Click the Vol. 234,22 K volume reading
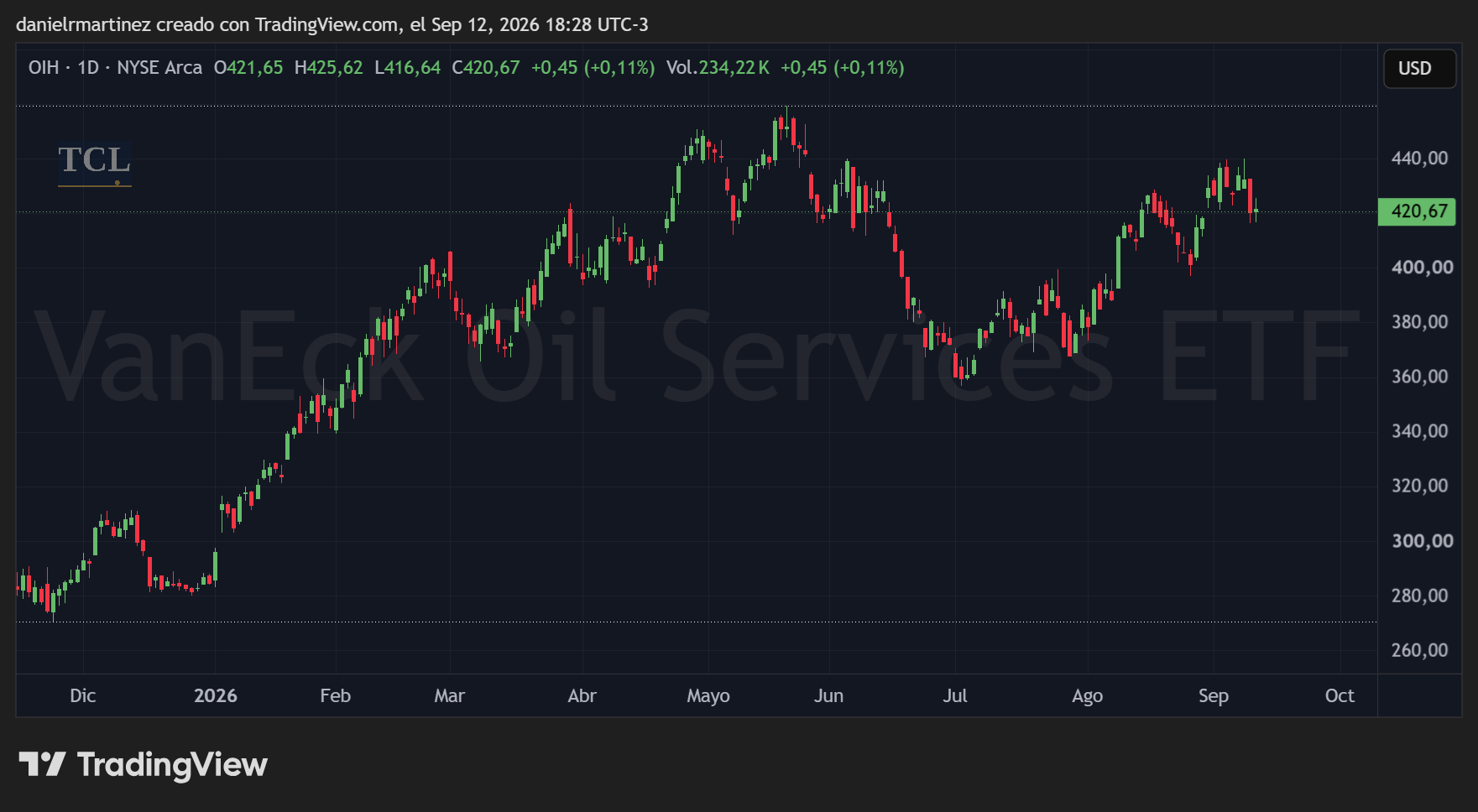The image size is (1478, 812). tap(718, 68)
